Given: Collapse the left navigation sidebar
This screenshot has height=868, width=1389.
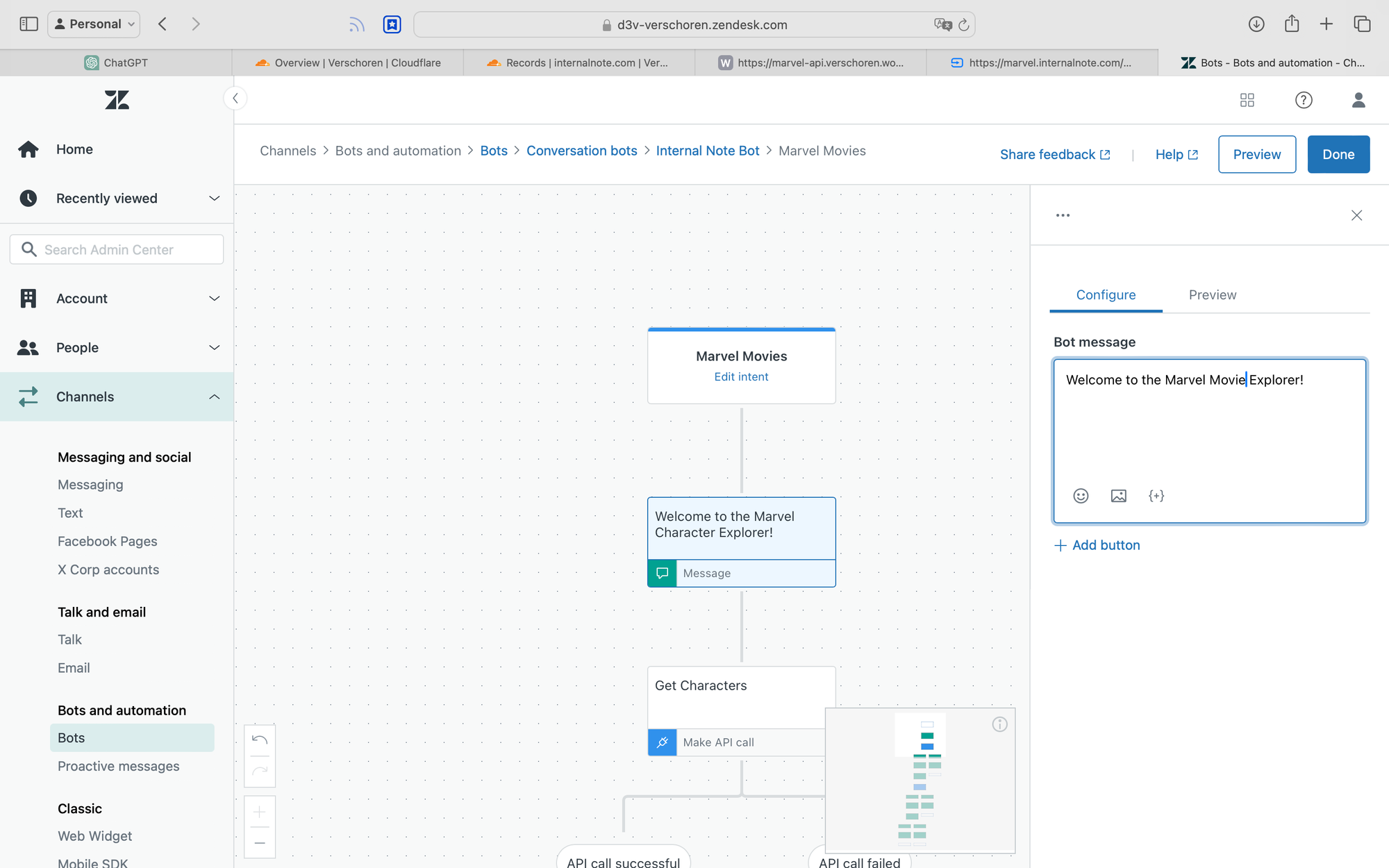Looking at the screenshot, I should pos(235,99).
